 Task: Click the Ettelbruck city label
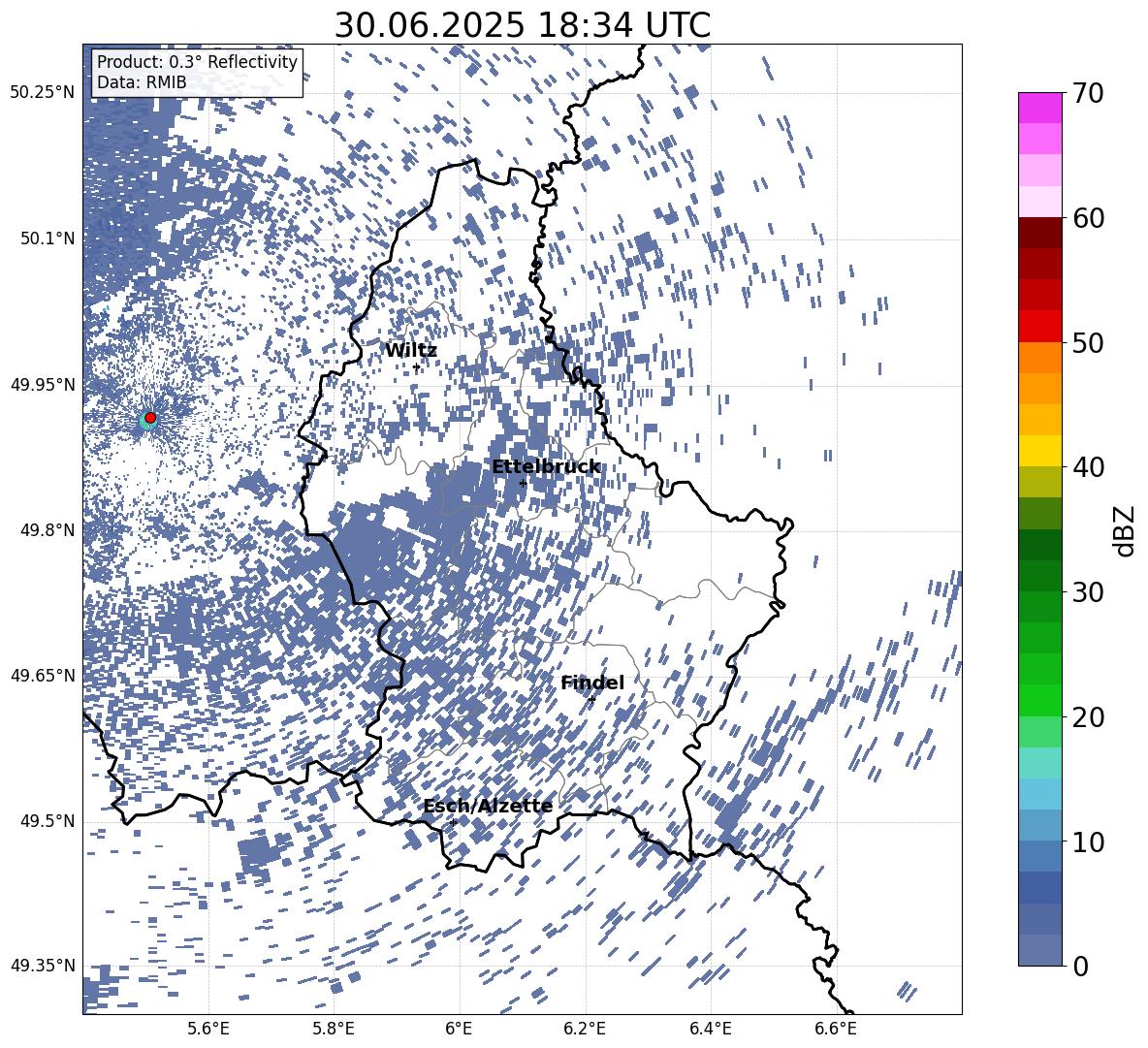pyautogui.click(x=546, y=467)
